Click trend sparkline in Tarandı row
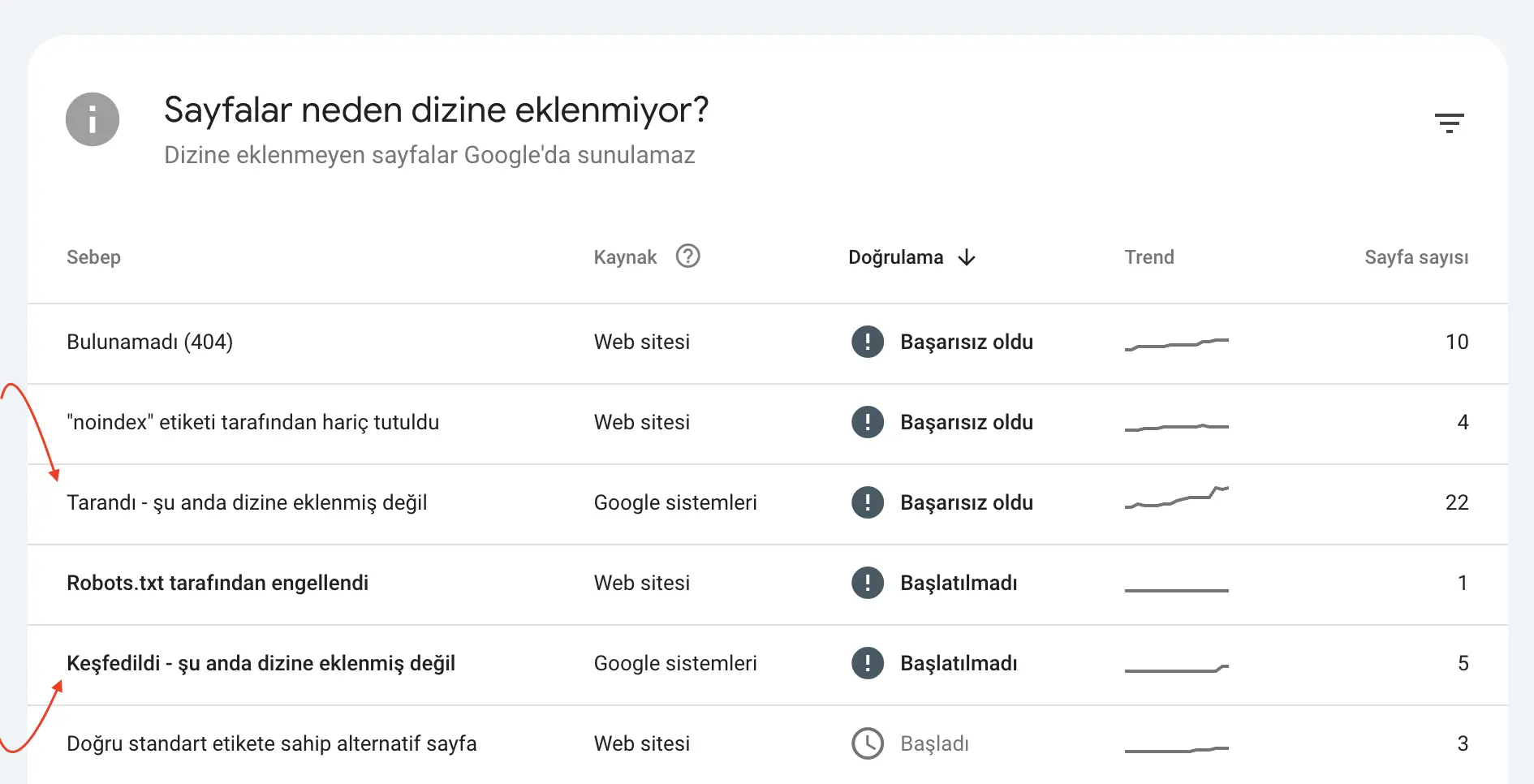This screenshot has width=1534, height=784. 1177,497
